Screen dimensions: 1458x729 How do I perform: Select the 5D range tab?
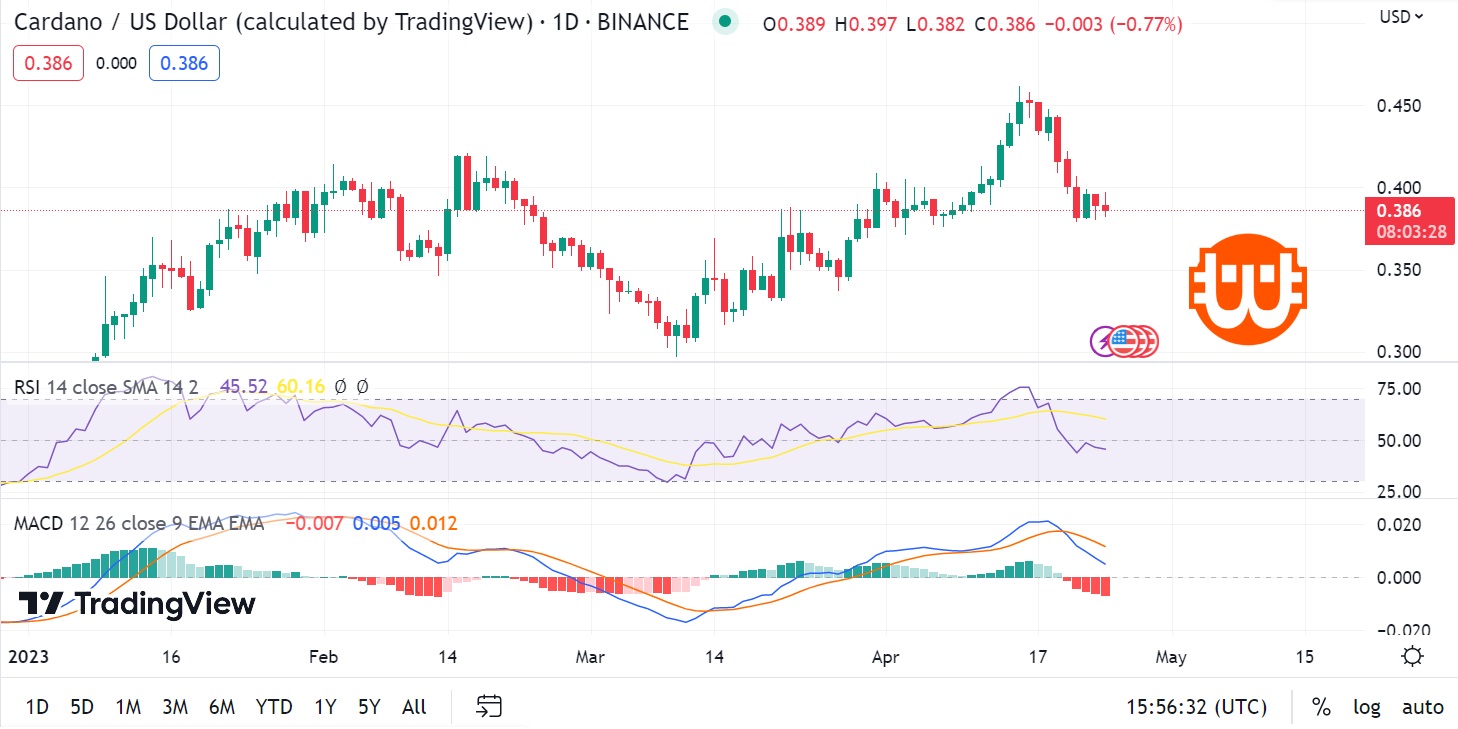pos(82,707)
